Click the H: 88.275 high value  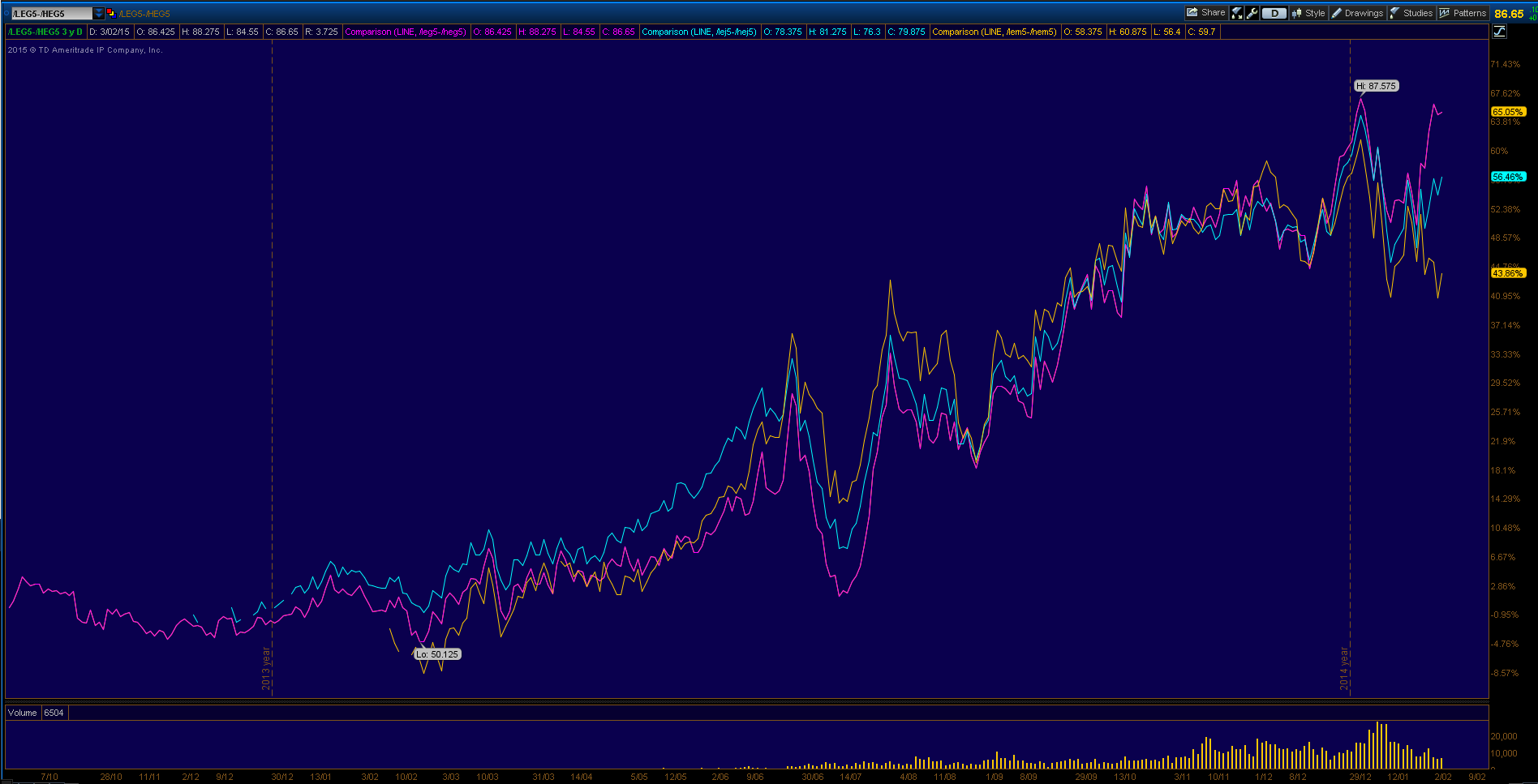click(x=200, y=32)
